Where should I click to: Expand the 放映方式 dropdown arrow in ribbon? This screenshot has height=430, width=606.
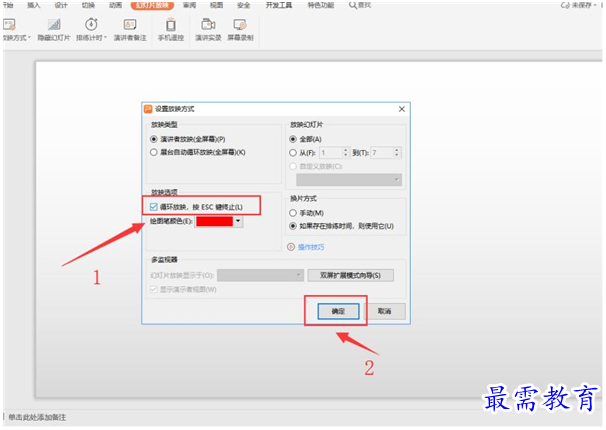(x=29, y=38)
